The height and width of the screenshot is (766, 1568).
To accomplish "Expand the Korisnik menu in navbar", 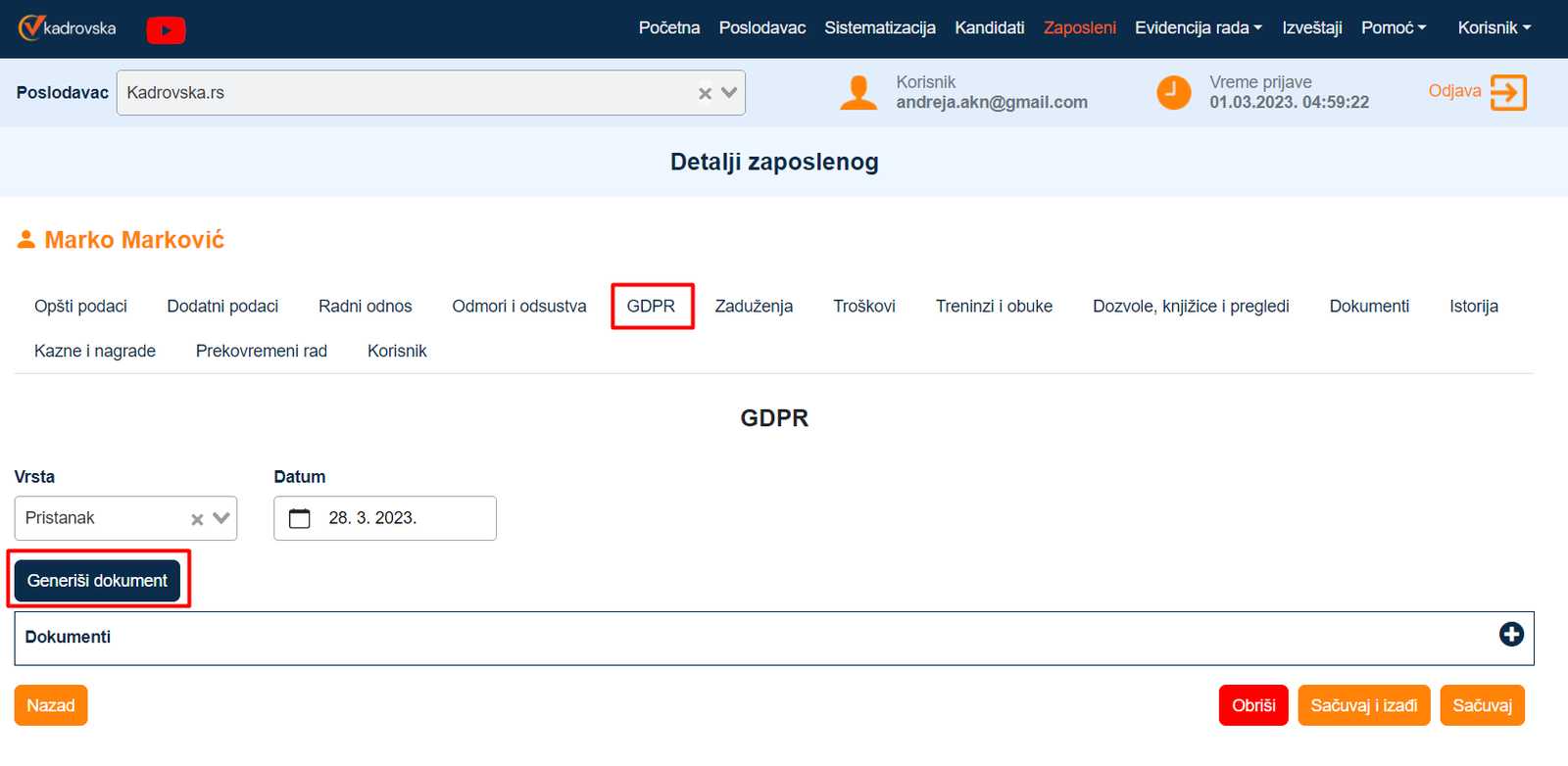I will point(1494,28).
